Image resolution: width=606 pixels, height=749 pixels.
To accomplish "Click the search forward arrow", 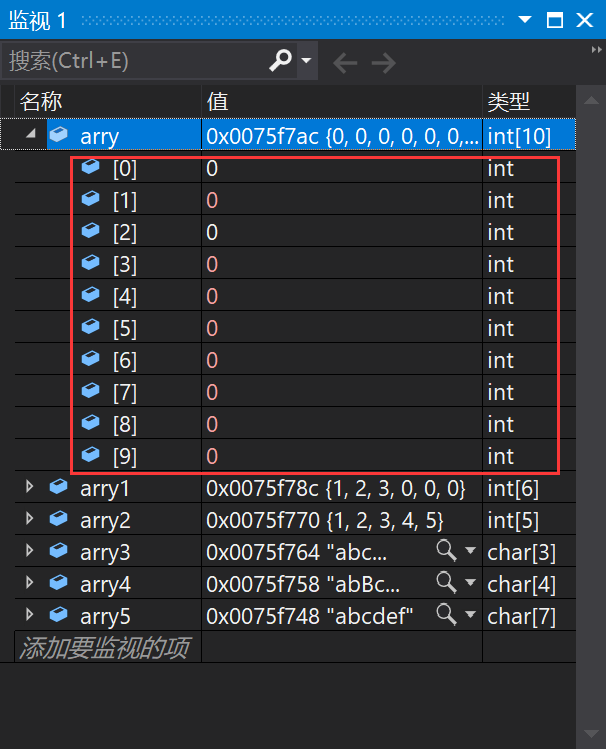I will click(x=384, y=63).
